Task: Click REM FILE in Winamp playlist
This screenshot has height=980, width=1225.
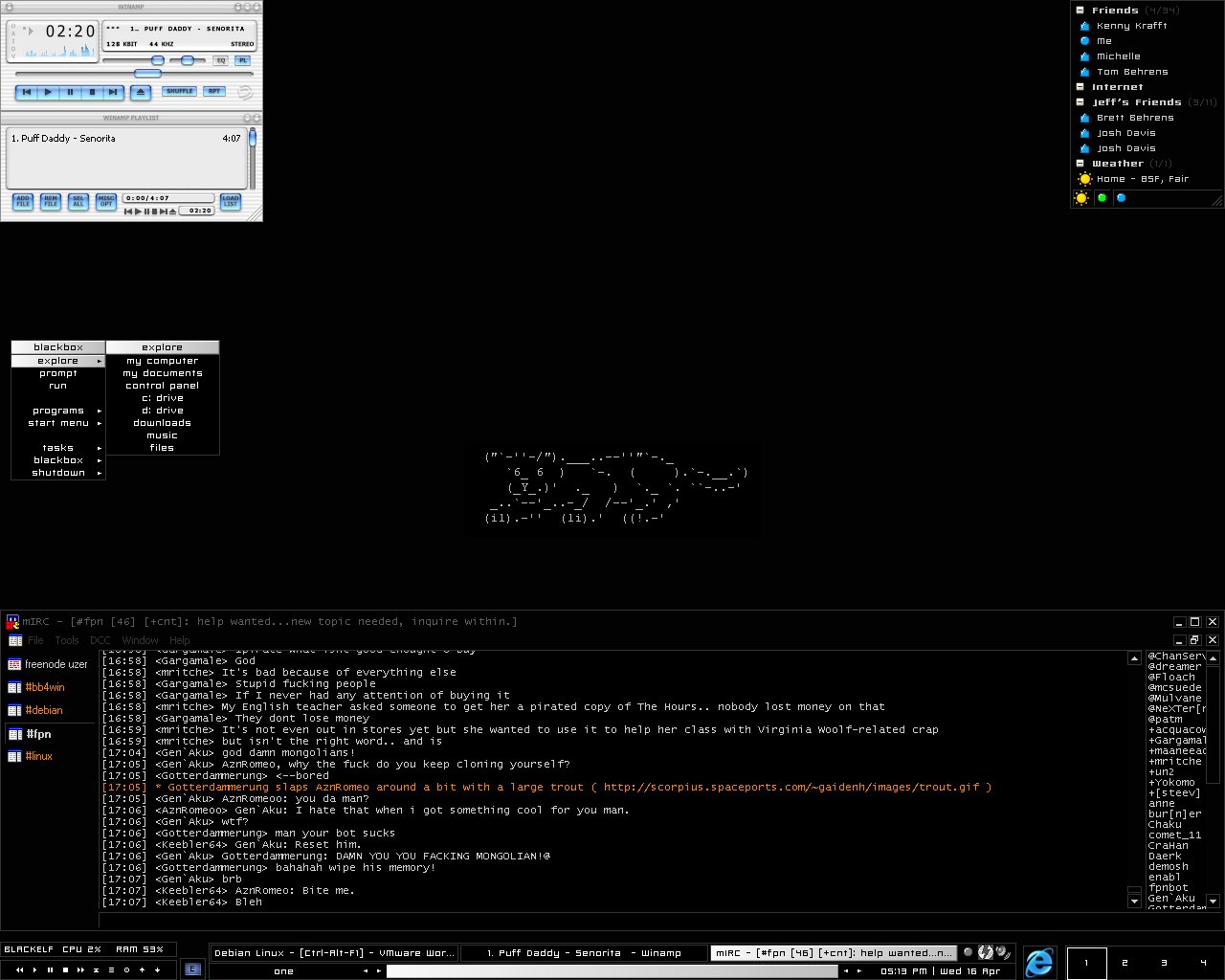Action: pyautogui.click(x=51, y=202)
